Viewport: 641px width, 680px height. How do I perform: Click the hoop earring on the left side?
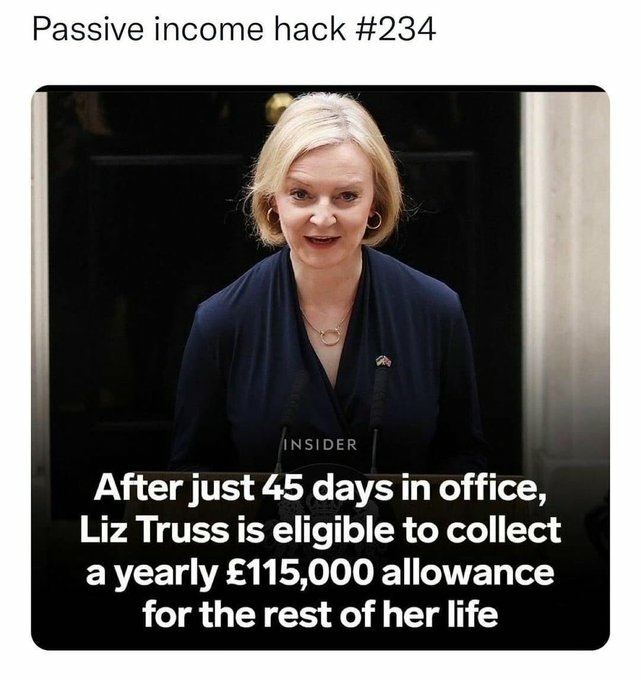(273, 216)
